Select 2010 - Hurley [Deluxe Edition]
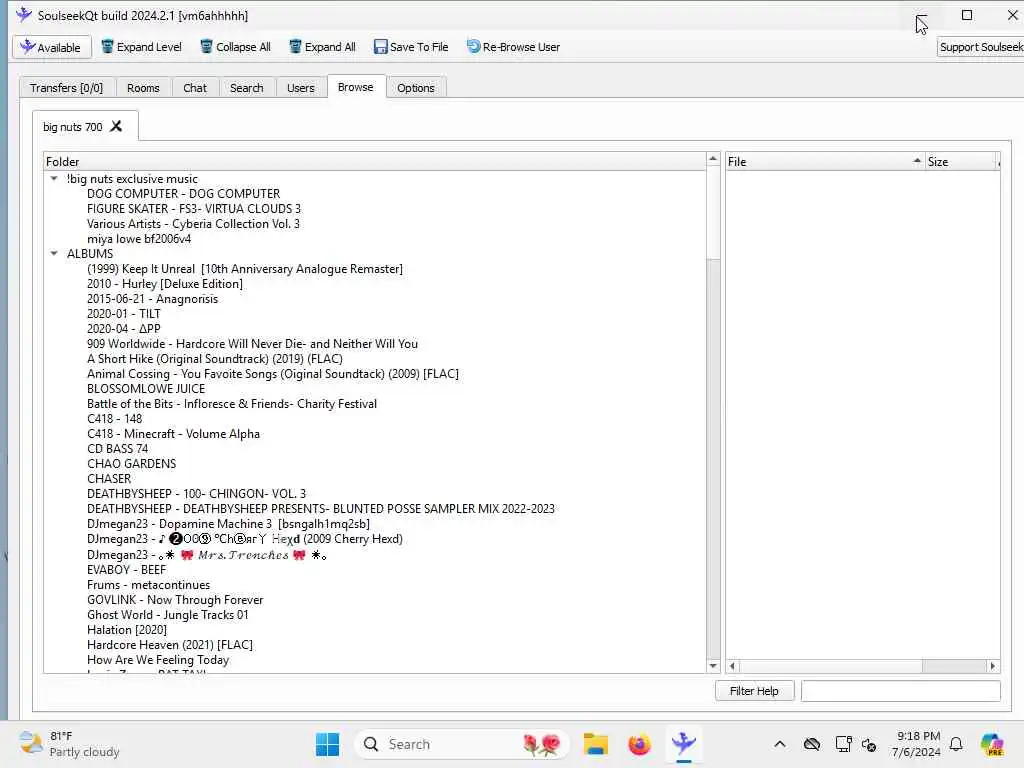This screenshot has width=1024, height=768. coord(165,284)
